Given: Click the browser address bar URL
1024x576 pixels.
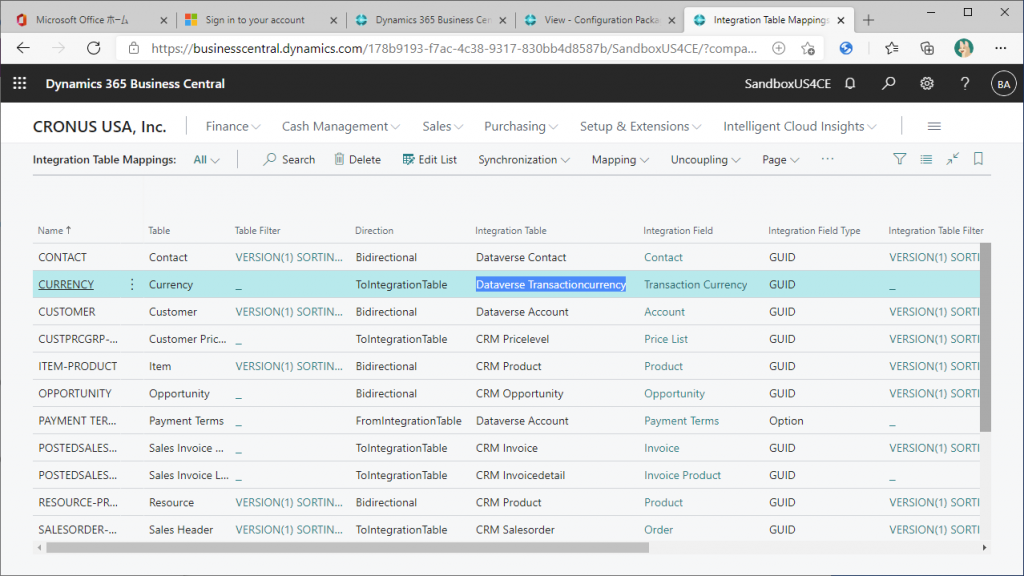Looking at the screenshot, I should coord(454,48).
